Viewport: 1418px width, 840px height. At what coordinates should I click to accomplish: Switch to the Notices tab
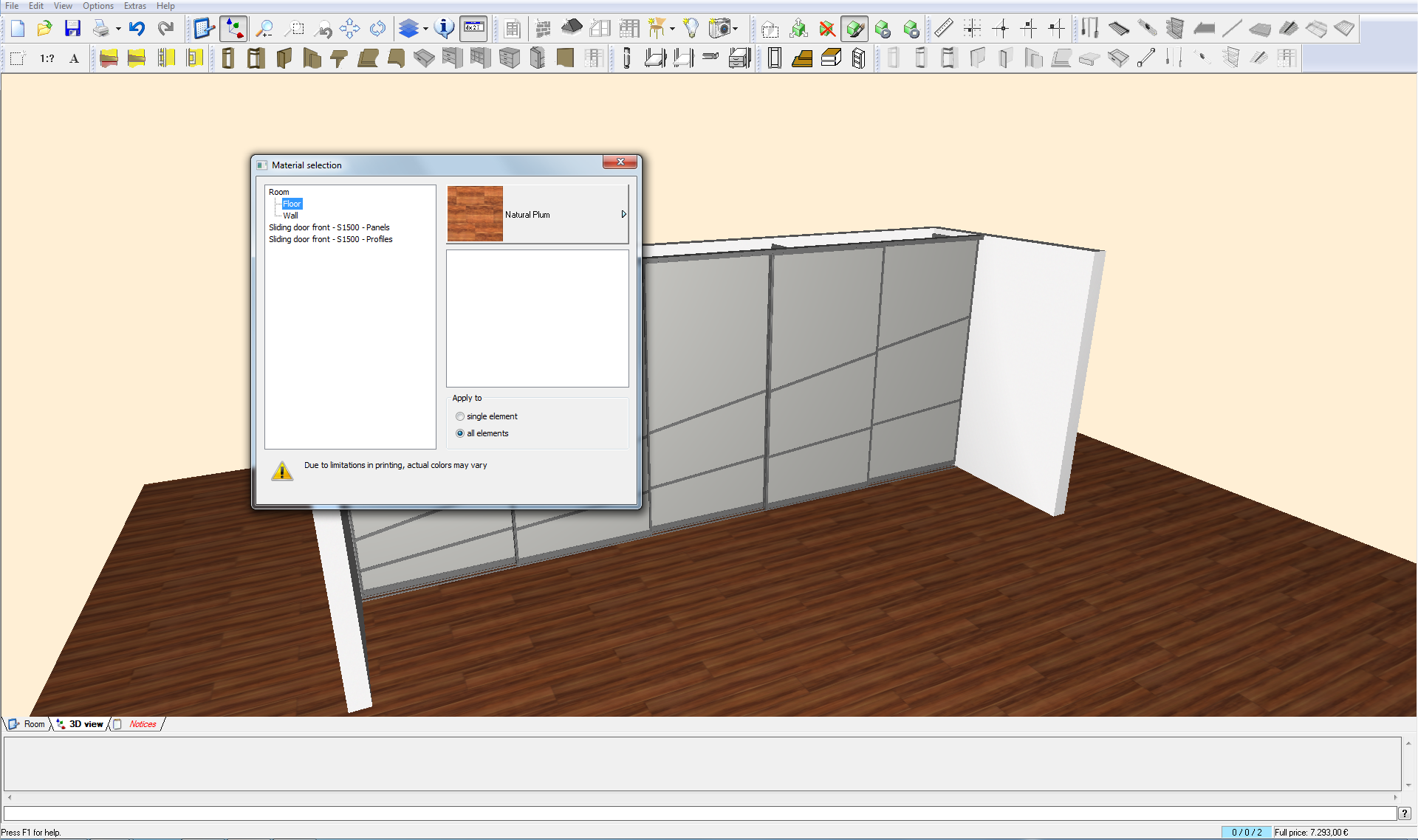(142, 724)
